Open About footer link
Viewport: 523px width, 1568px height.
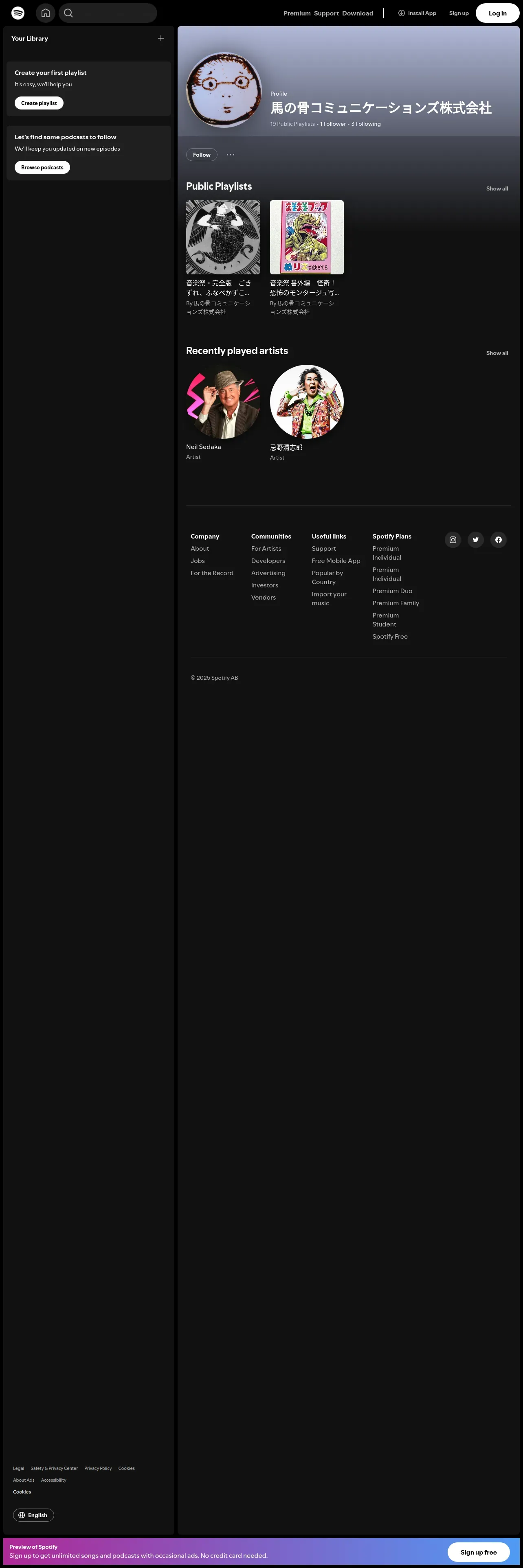(x=200, y=548)
